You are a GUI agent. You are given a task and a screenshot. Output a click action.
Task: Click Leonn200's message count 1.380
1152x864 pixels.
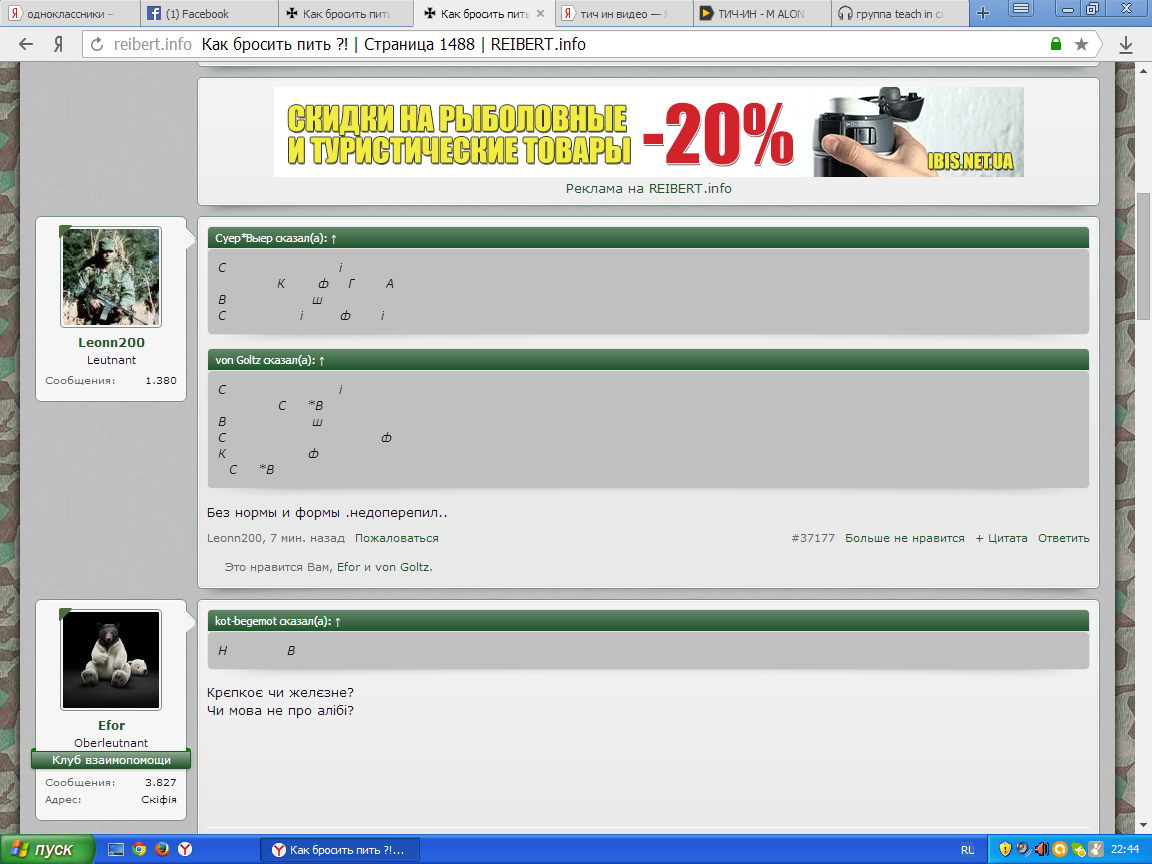(x=161, y=381)
